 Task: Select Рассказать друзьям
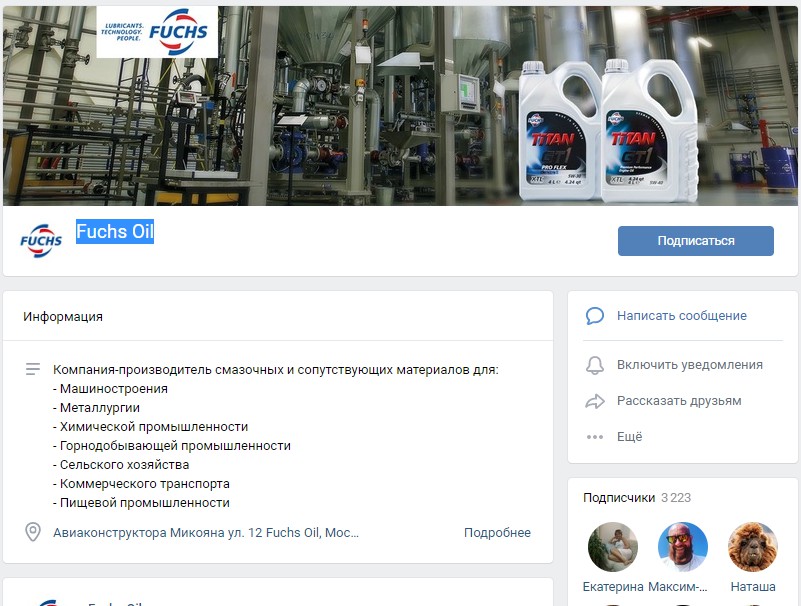[x=679, y=401]
